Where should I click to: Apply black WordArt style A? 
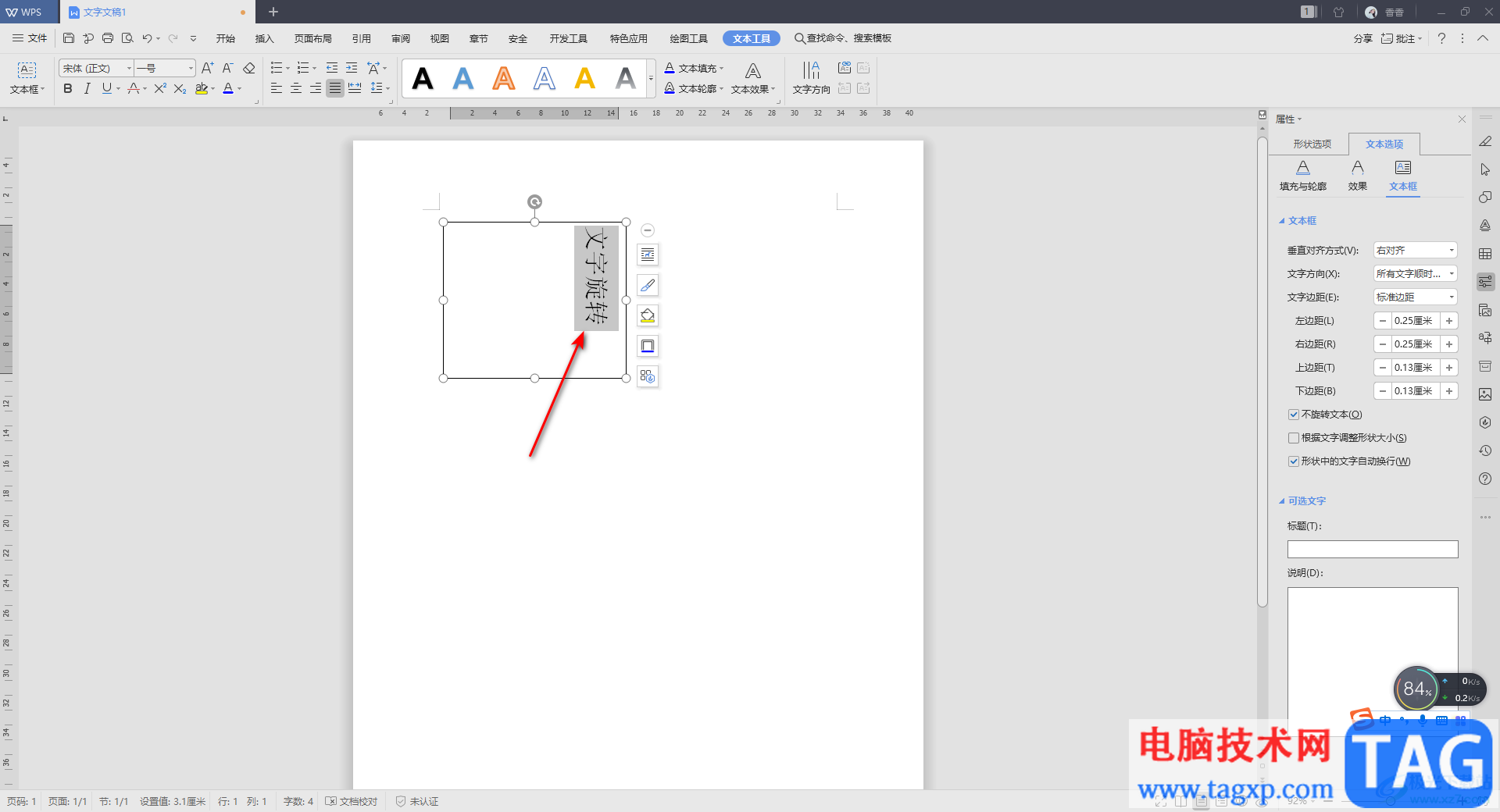[423, 79]
